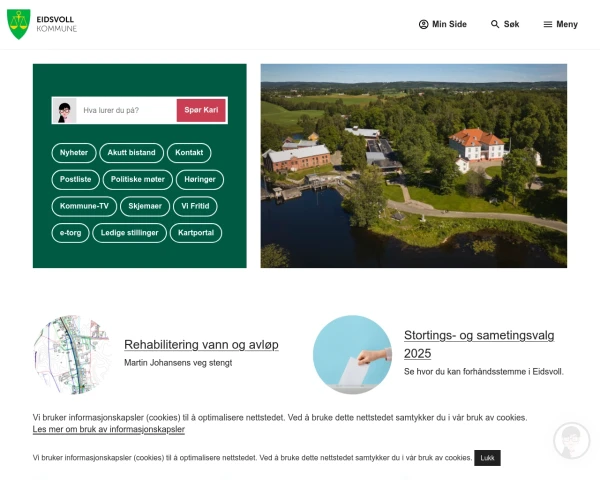The image size is (600, 480).
Task: Click the map thumbnail for water rehabilitation
Action: click(72, 355)
